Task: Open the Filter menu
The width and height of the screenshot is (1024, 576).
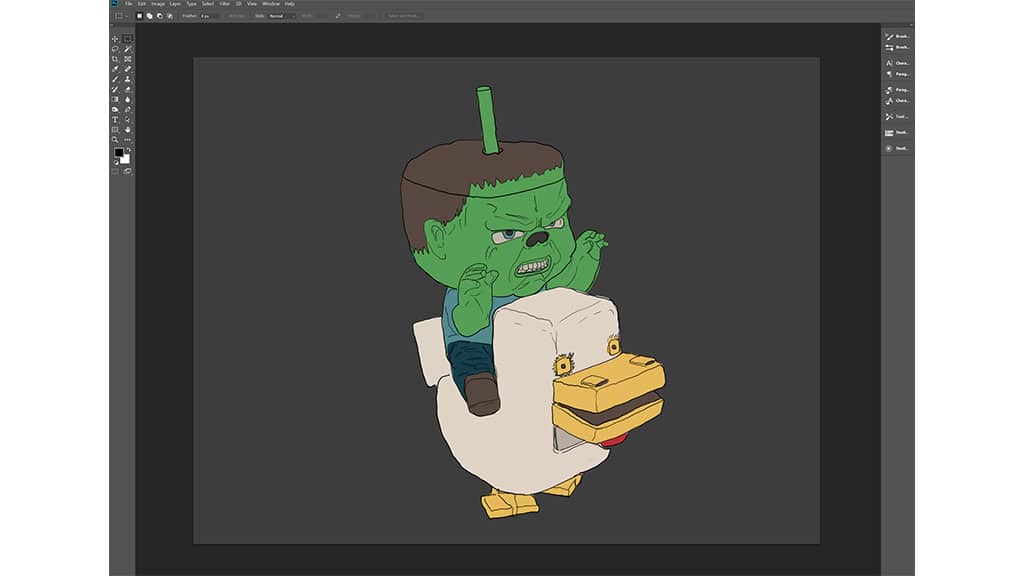Action: 224,3
